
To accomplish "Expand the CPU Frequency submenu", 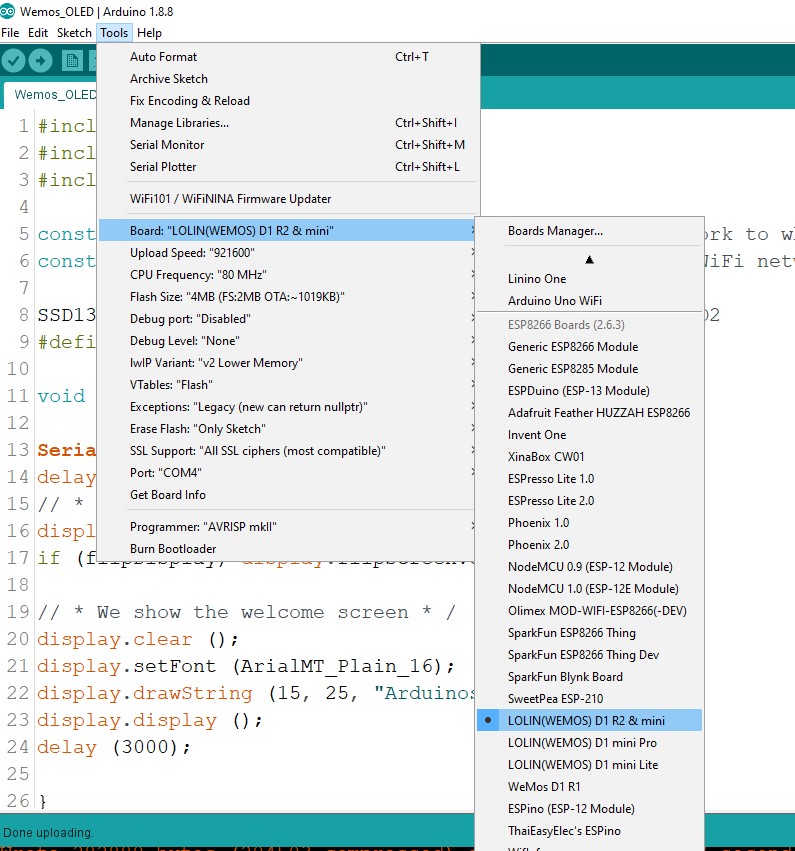I will 288,275.
